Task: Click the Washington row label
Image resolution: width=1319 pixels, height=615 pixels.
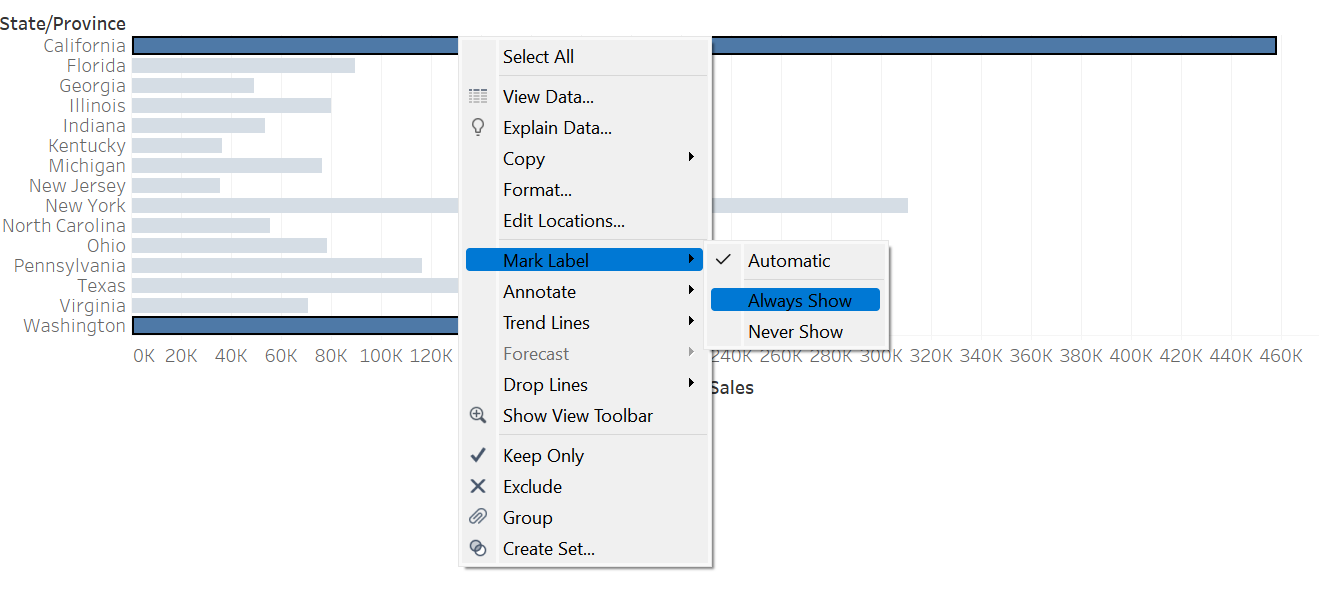Action: point(75,326)
